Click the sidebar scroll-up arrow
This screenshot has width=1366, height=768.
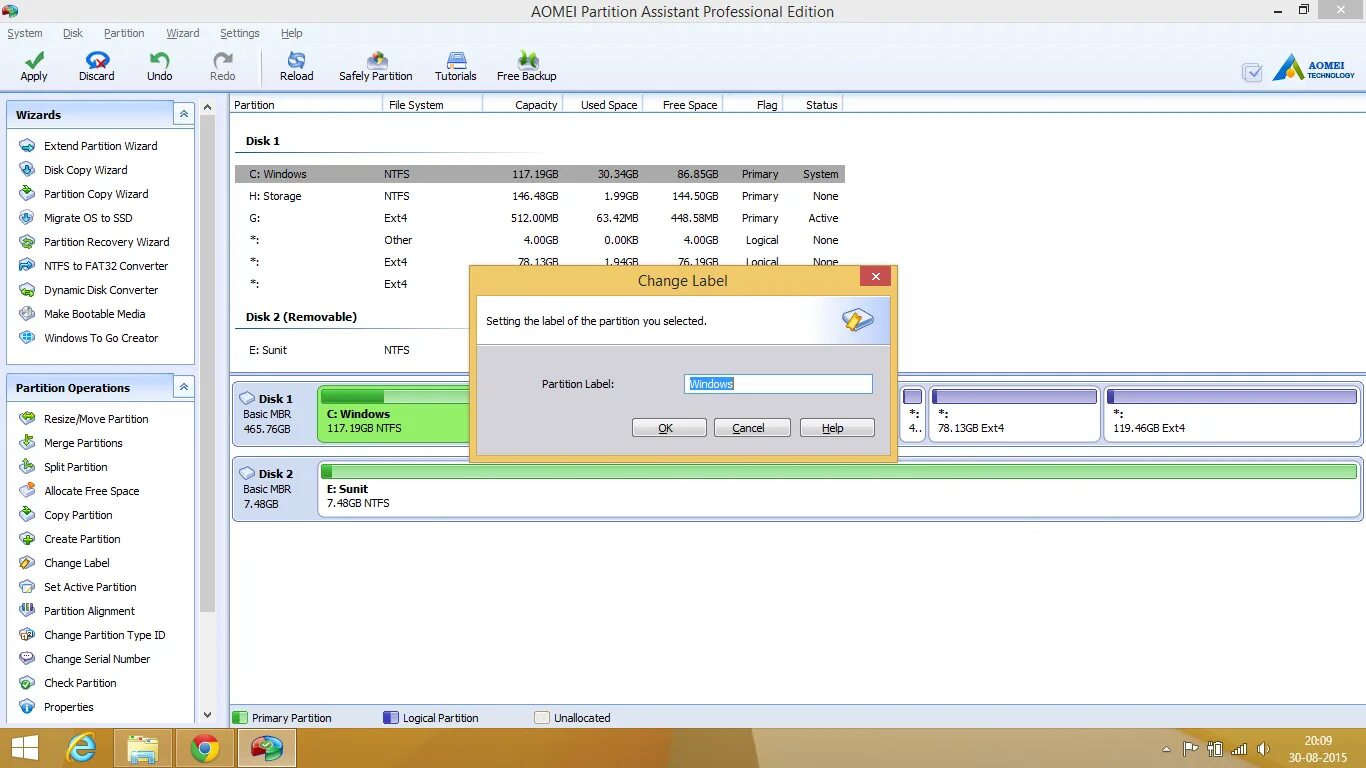click(208, 107)
